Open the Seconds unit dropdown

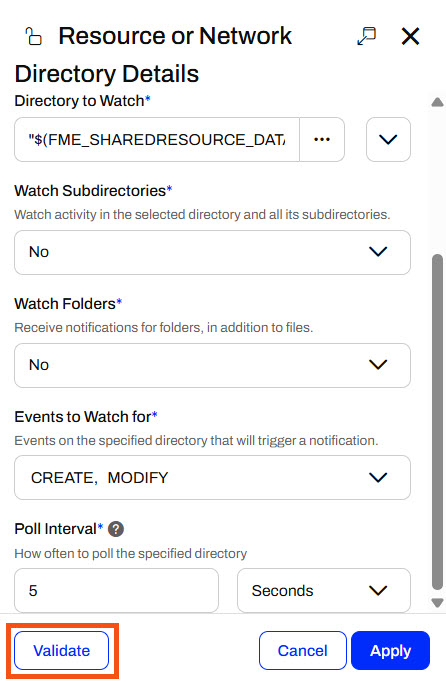(x=324, y=591)
